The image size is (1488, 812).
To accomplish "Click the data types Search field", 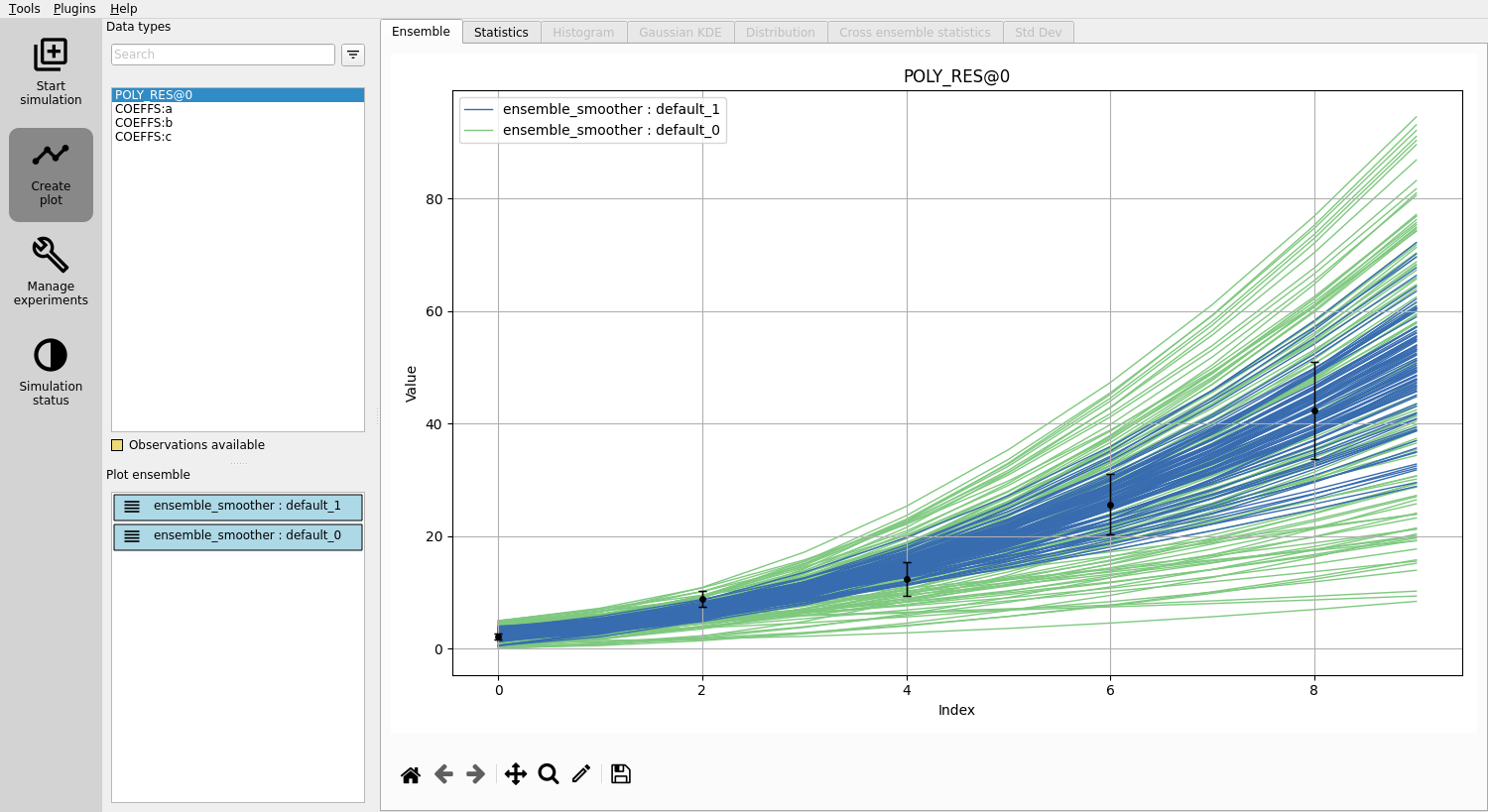I will [223, 55].
